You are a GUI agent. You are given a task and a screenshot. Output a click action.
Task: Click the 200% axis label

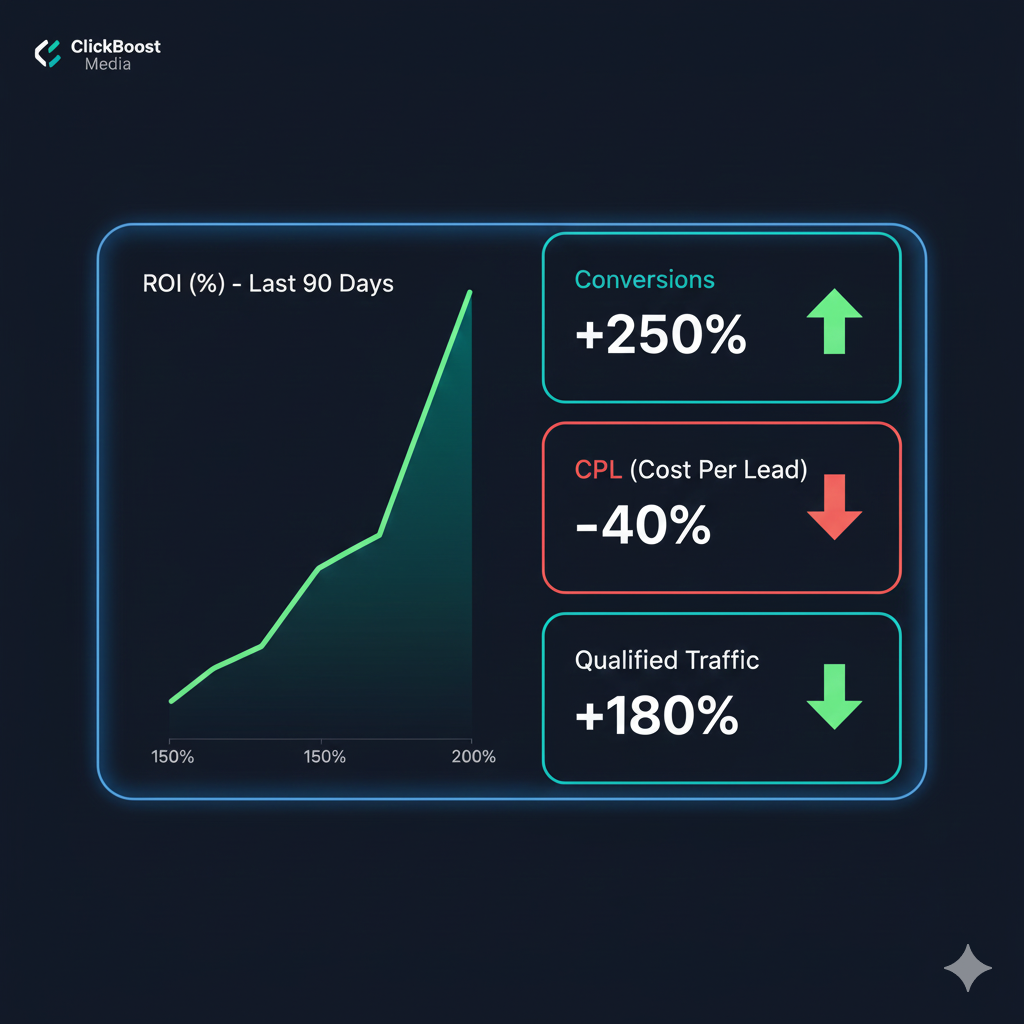tap(473, 757)
